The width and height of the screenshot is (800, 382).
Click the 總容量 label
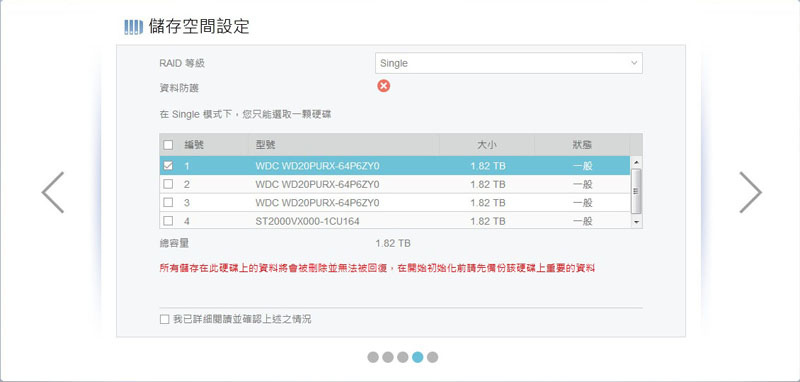(174, 243)
